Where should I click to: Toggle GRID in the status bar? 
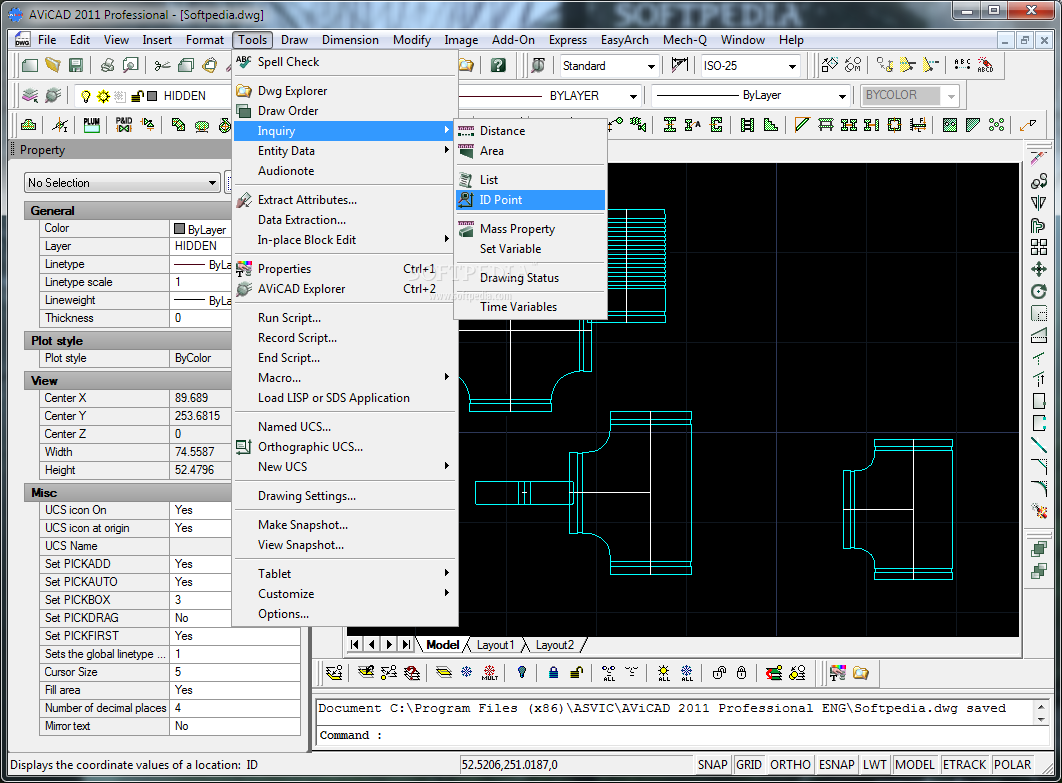[748, 765]
